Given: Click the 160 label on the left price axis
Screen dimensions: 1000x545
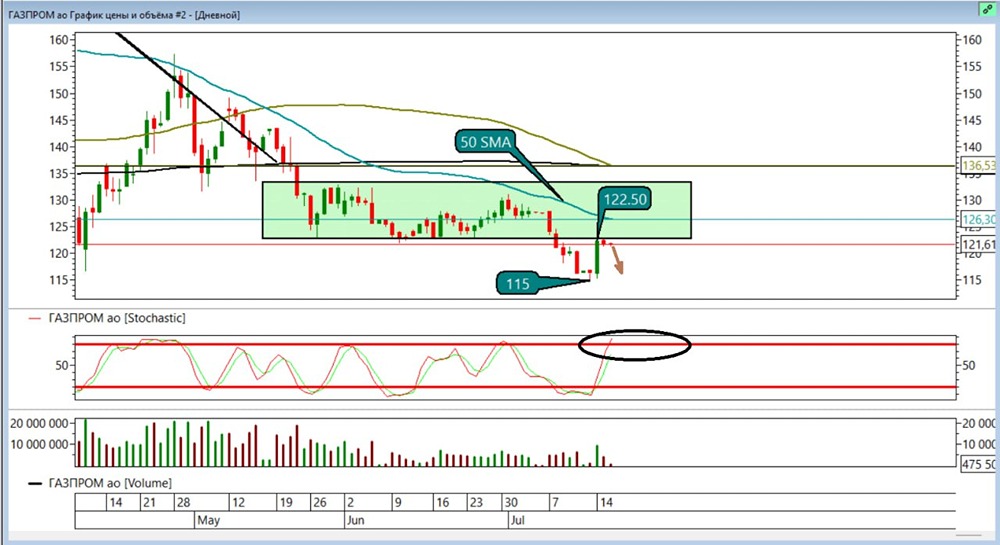Looking at the screenshot, I should (58, 40).
